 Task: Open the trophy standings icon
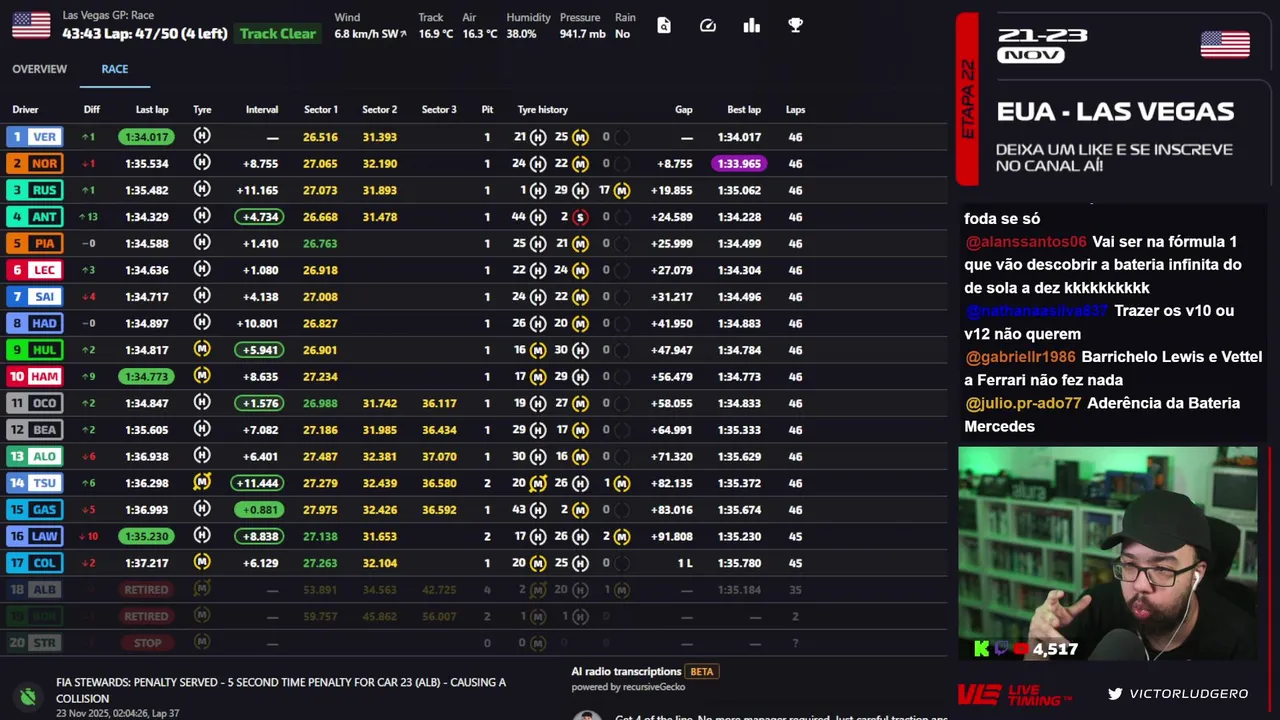796,25
